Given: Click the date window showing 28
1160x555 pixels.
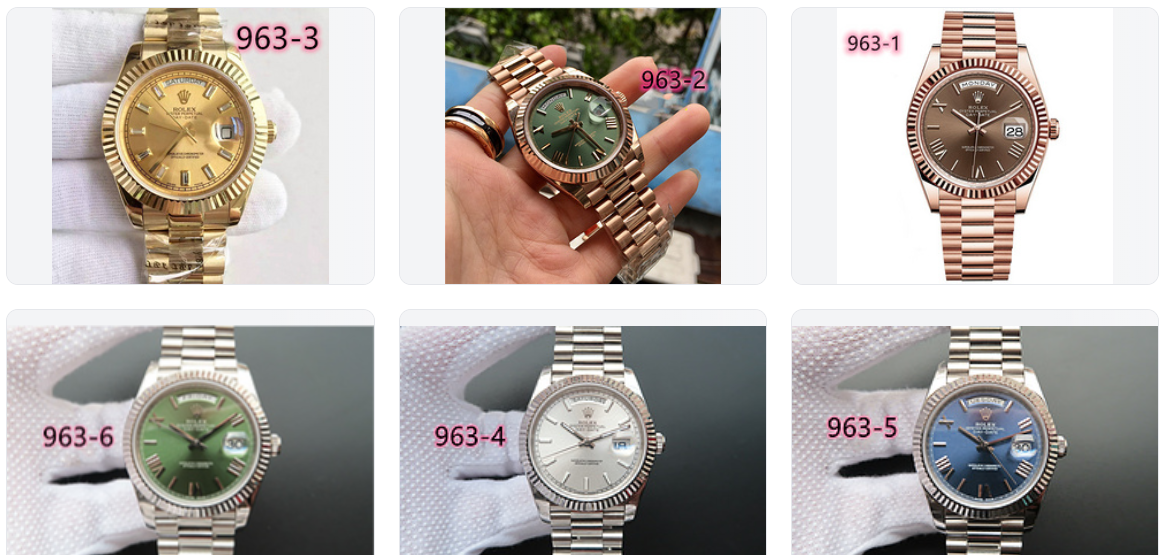Looking at the screenshot, I should 1013,130.
